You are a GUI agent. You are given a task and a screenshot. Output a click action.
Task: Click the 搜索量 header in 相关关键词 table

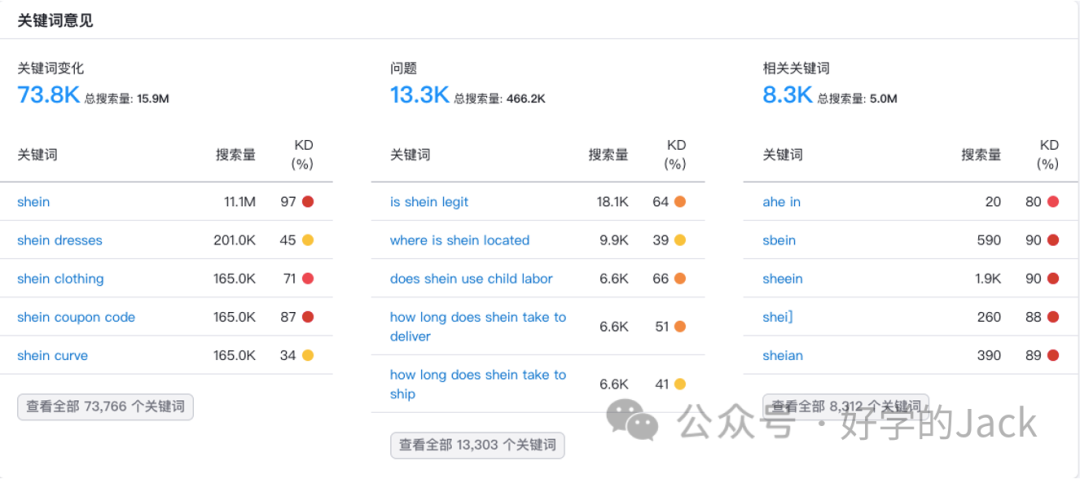(x=981, y=155)
